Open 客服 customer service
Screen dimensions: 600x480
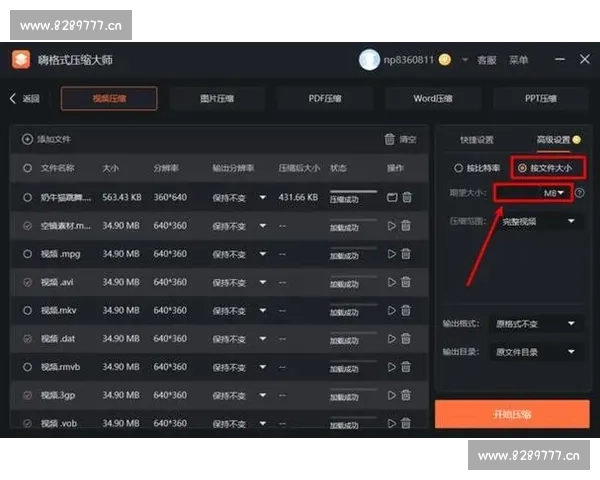point(486,60)
